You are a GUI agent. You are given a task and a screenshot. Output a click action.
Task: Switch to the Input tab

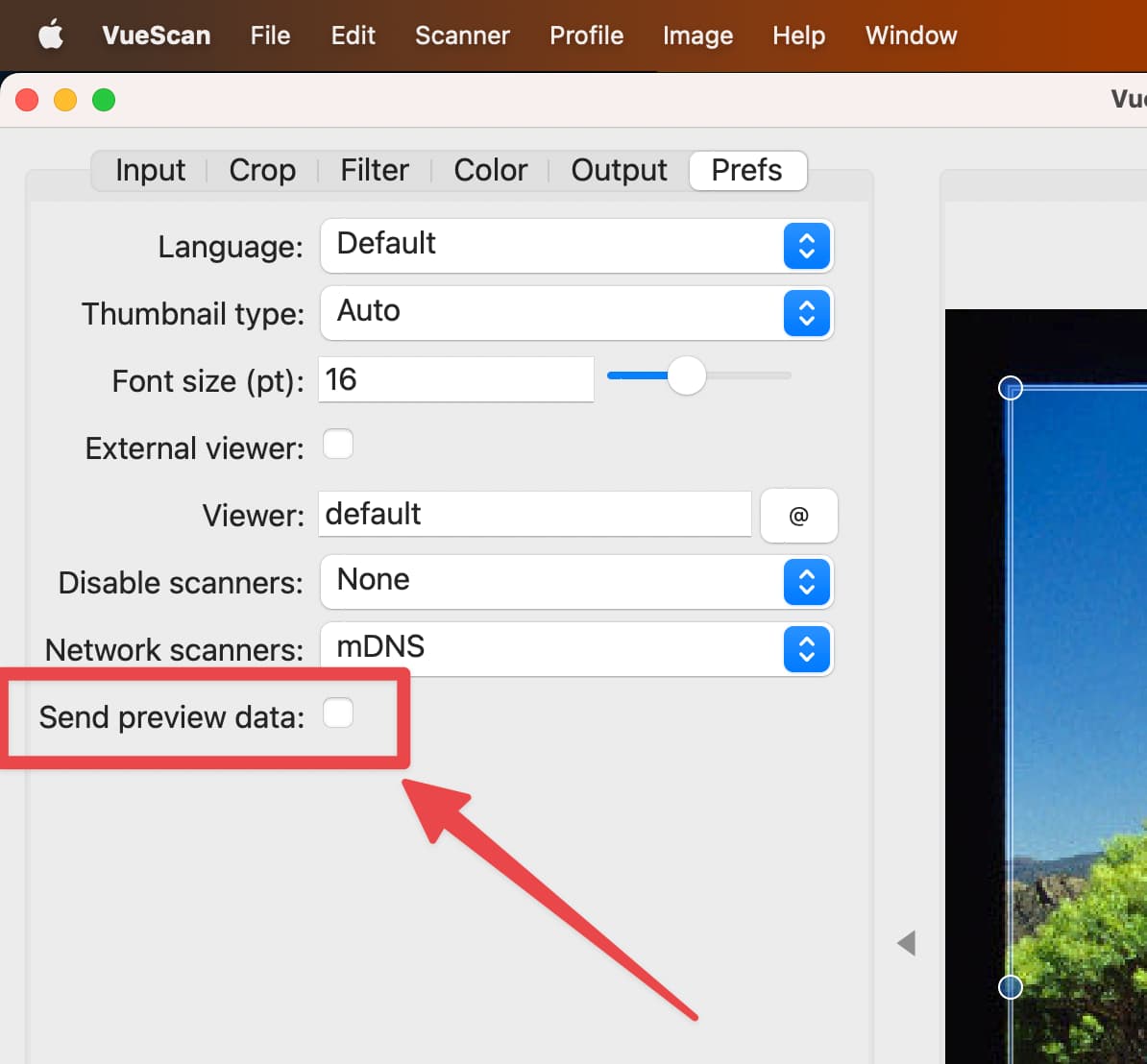click(150, 170)
